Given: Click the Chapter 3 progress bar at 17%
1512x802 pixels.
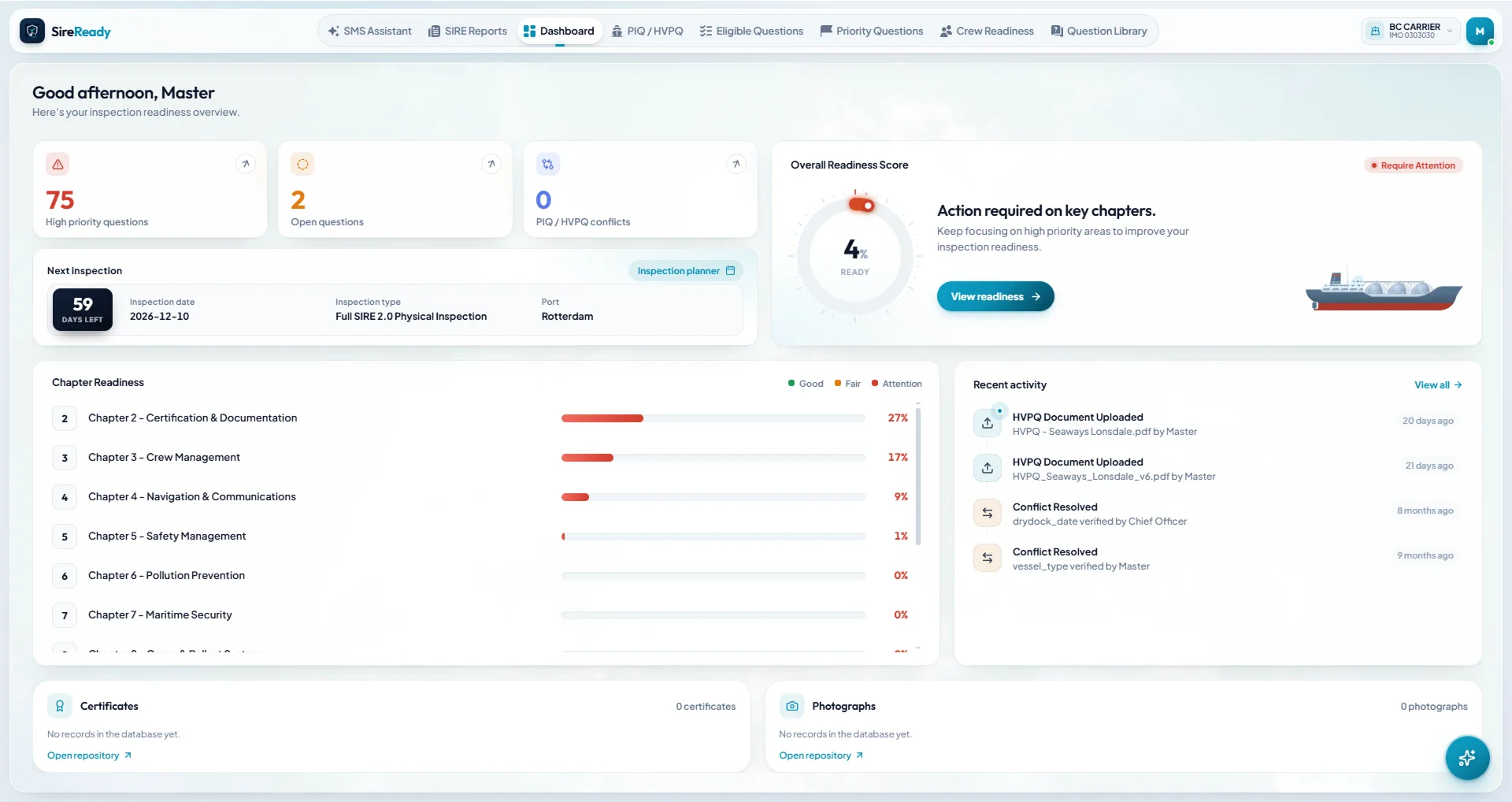Looking at the screenshot, I should pos(713,458).
